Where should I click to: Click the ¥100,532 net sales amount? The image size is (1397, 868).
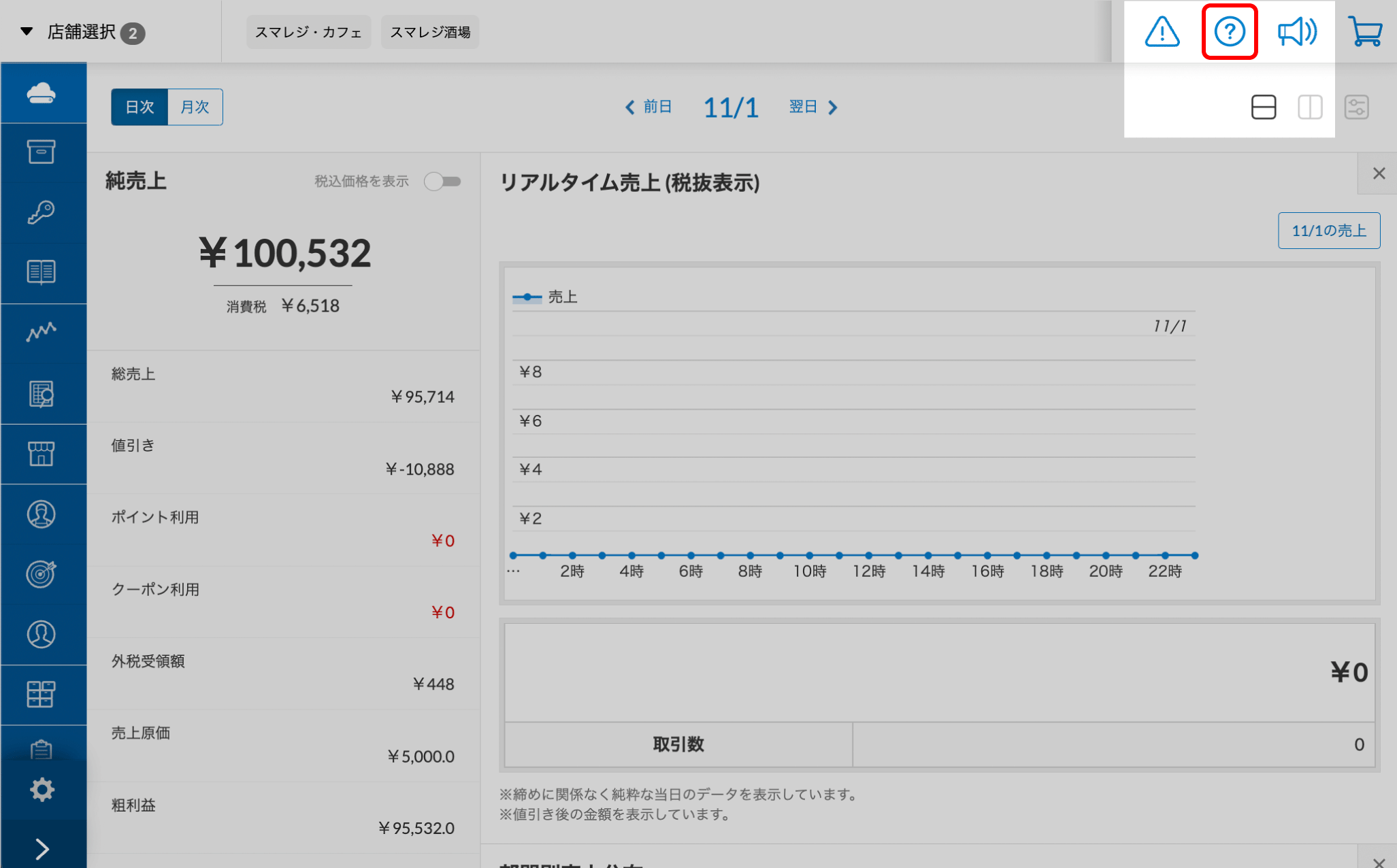point(285,253)
